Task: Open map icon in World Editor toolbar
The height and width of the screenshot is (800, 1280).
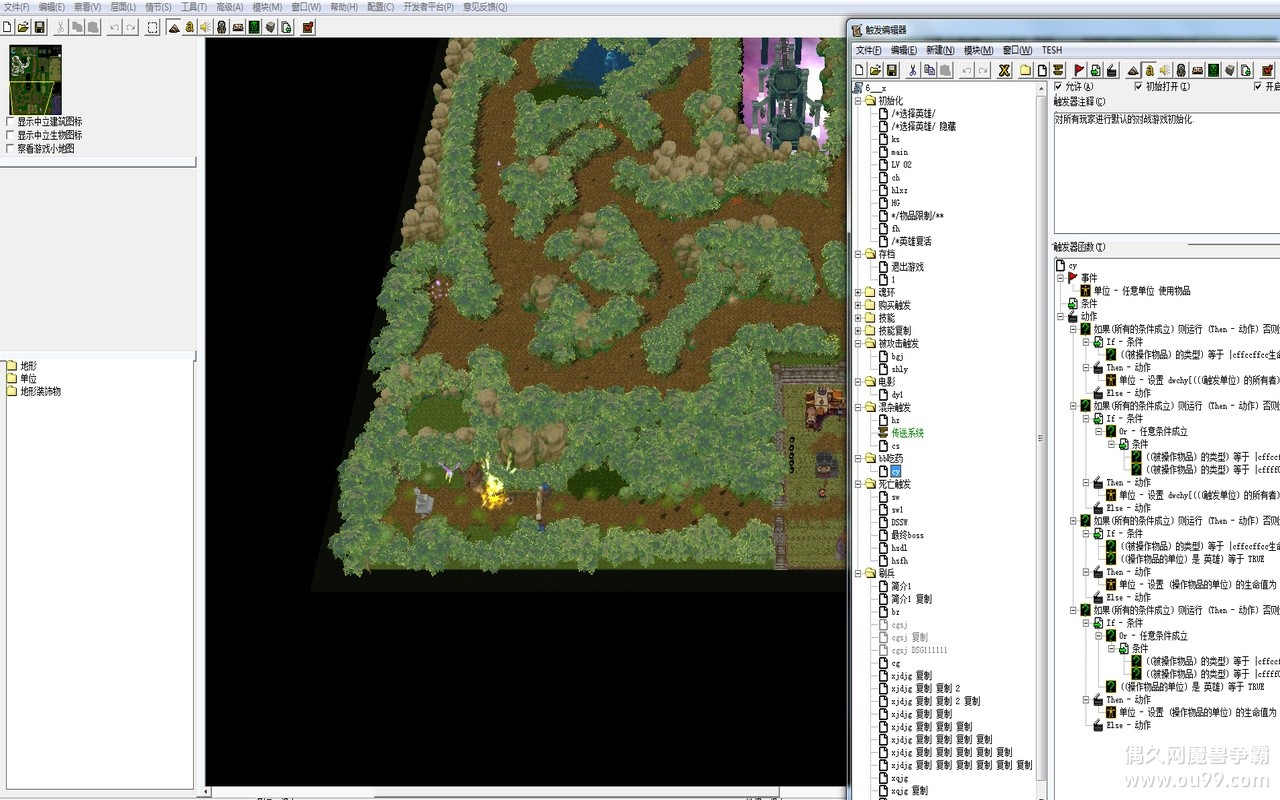Action: click(x=23, y=27)
